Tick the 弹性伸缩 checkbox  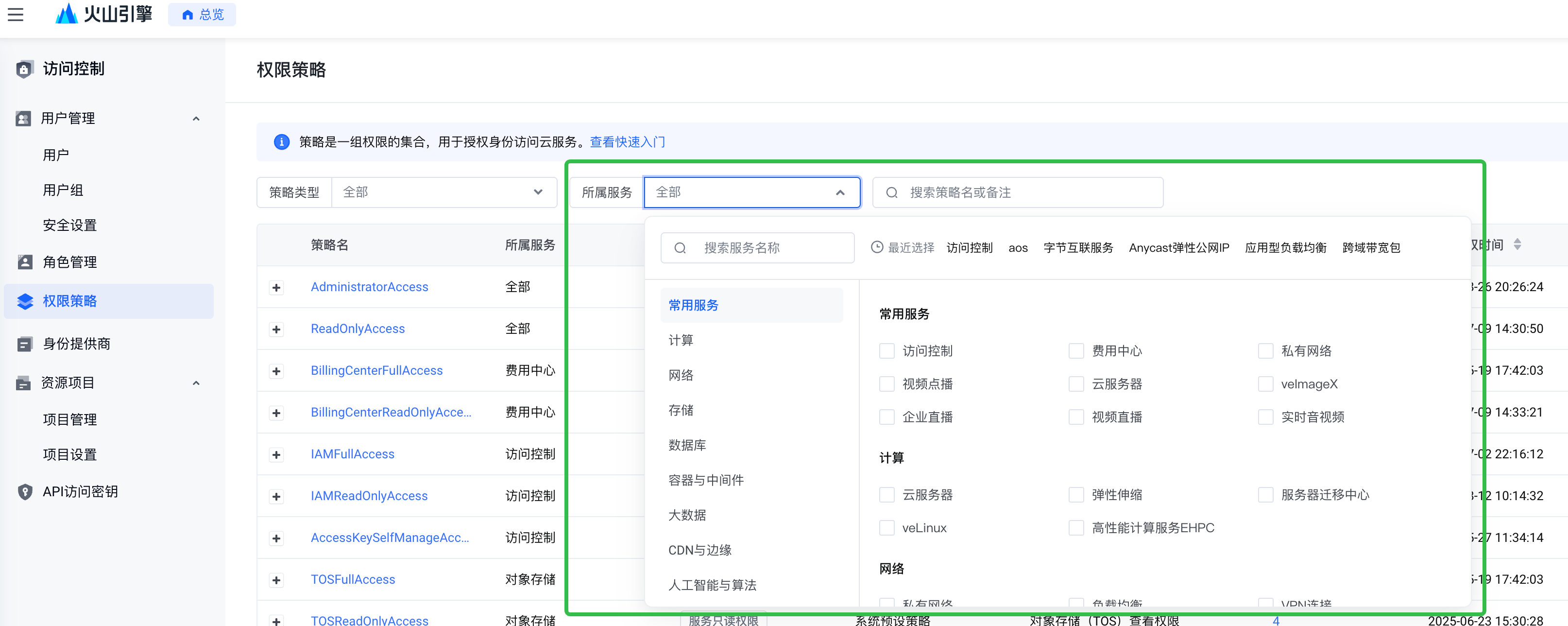click(x=1075, y=495)
